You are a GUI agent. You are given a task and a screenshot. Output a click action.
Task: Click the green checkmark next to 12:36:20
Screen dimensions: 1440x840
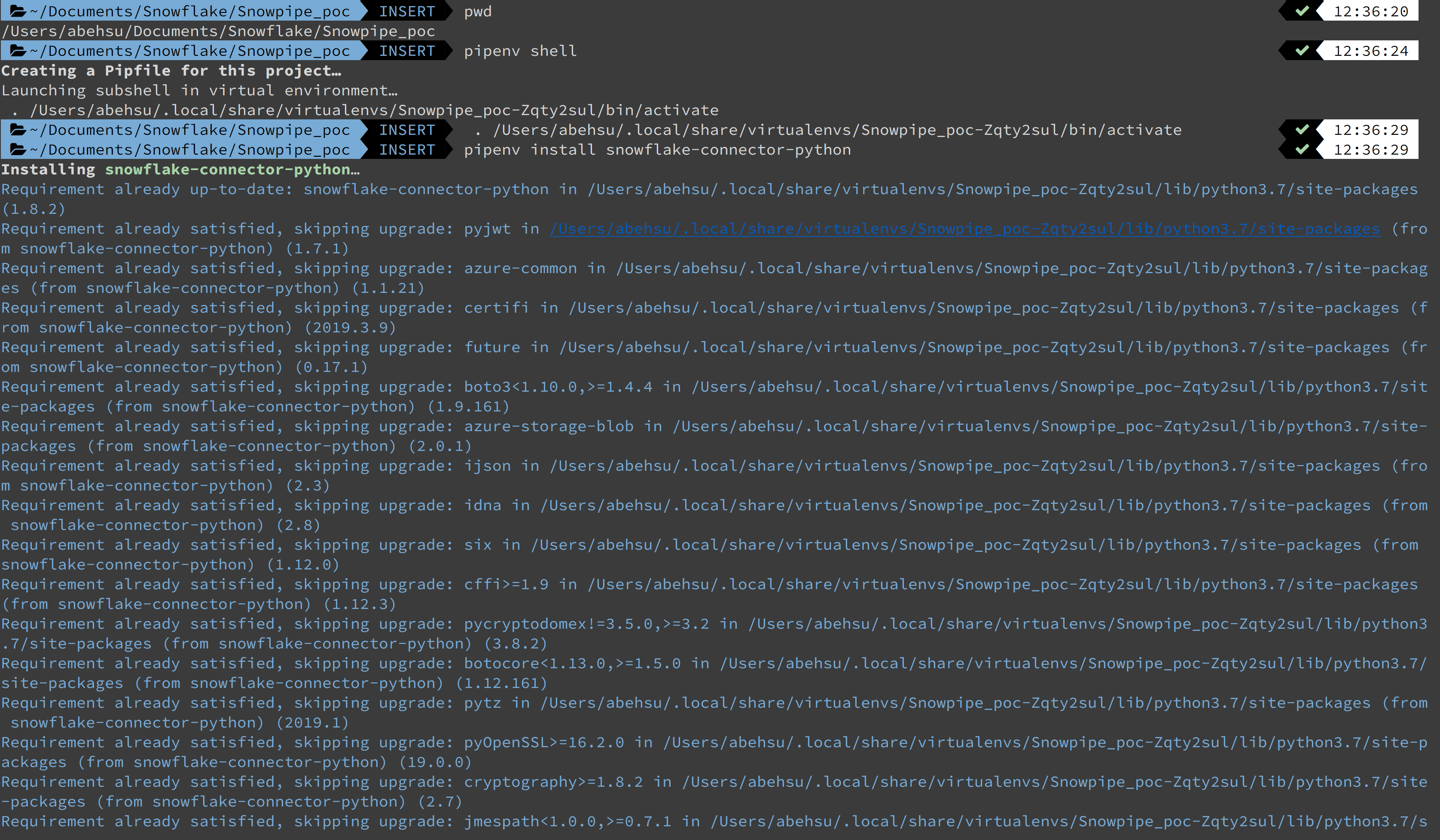coord(1303,11)
